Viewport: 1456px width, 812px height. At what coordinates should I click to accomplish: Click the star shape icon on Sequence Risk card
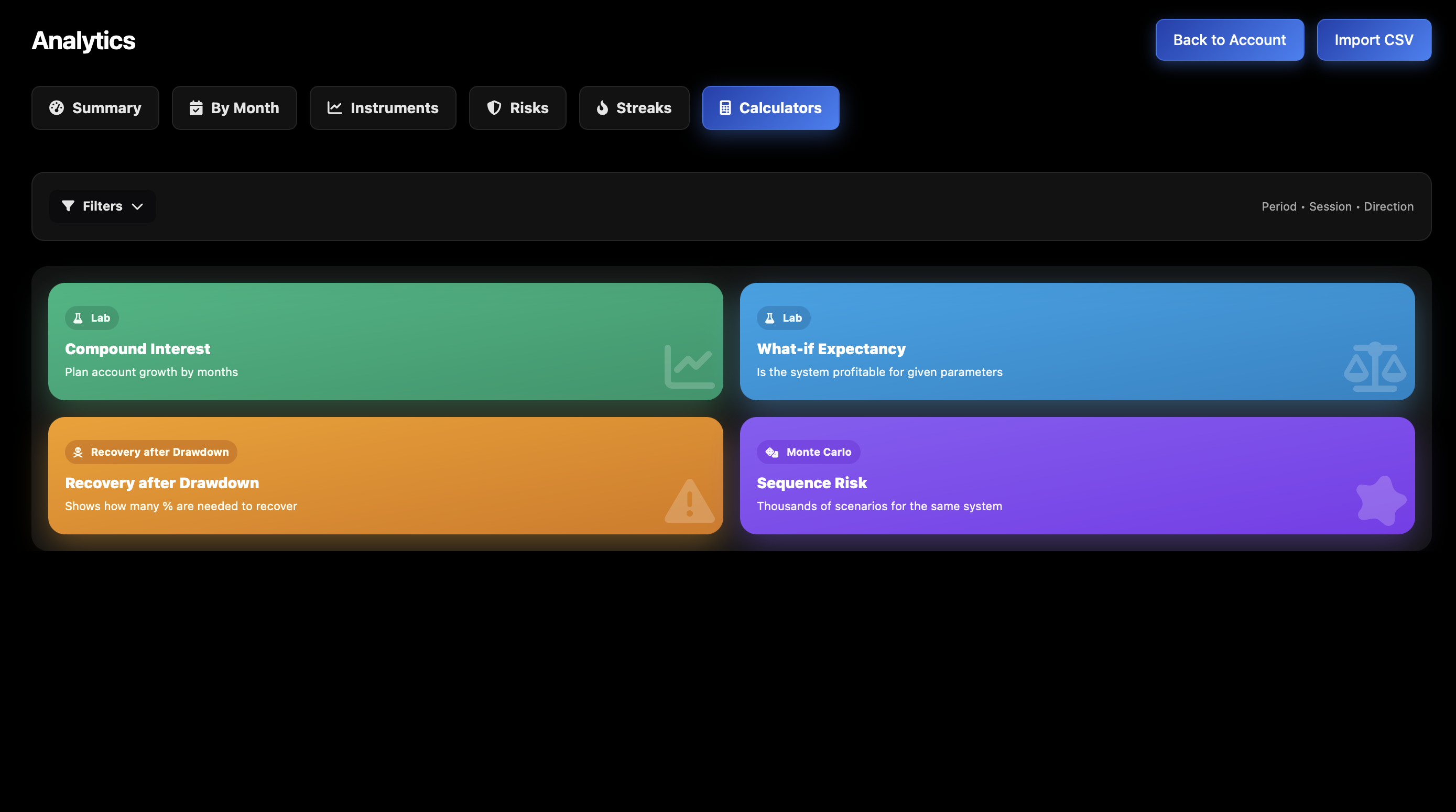[1381, 501]
